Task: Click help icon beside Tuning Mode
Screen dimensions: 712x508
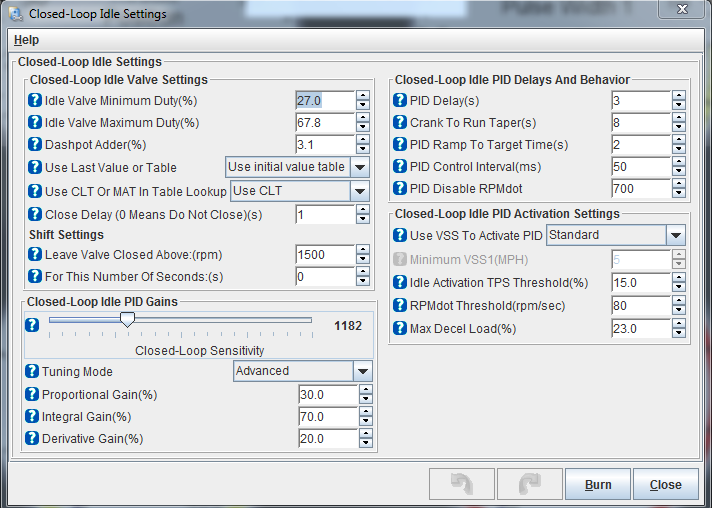Action: point(32,371)
